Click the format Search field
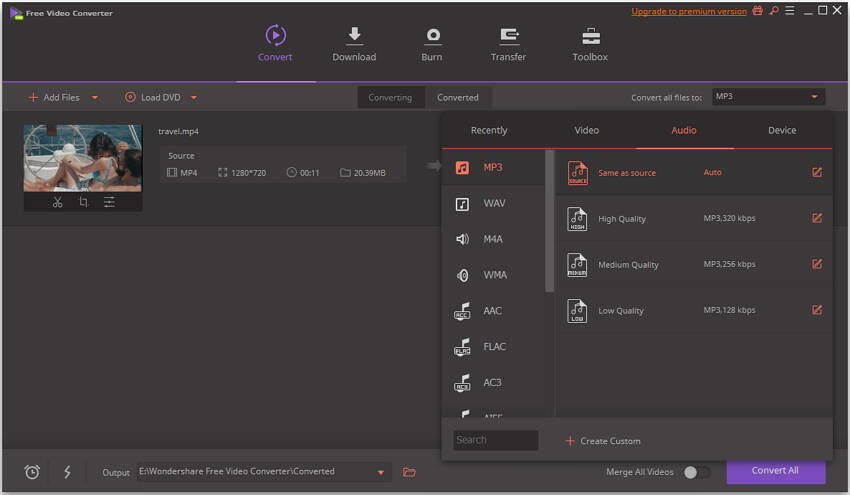Viewport: 850px width, 495px height. [495, 440]
